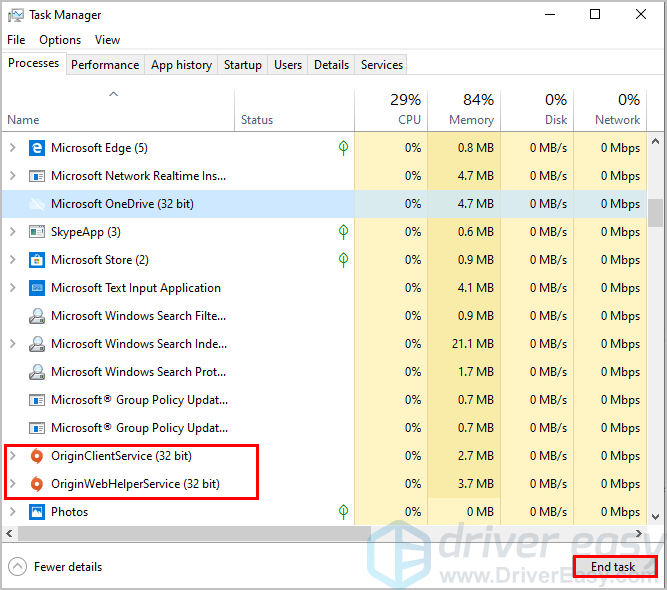This screenshot has height=590, width=667.
Task: Expand the OriginClientService process group
Action: click(13, 456)
